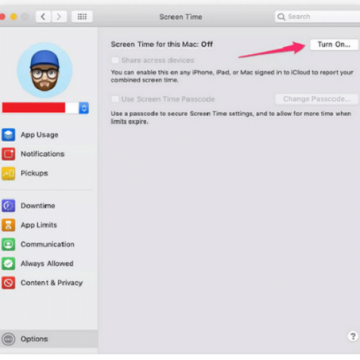Select the Pickups sidebar label
Screen dimensions: 360x360
coord(34,173)
